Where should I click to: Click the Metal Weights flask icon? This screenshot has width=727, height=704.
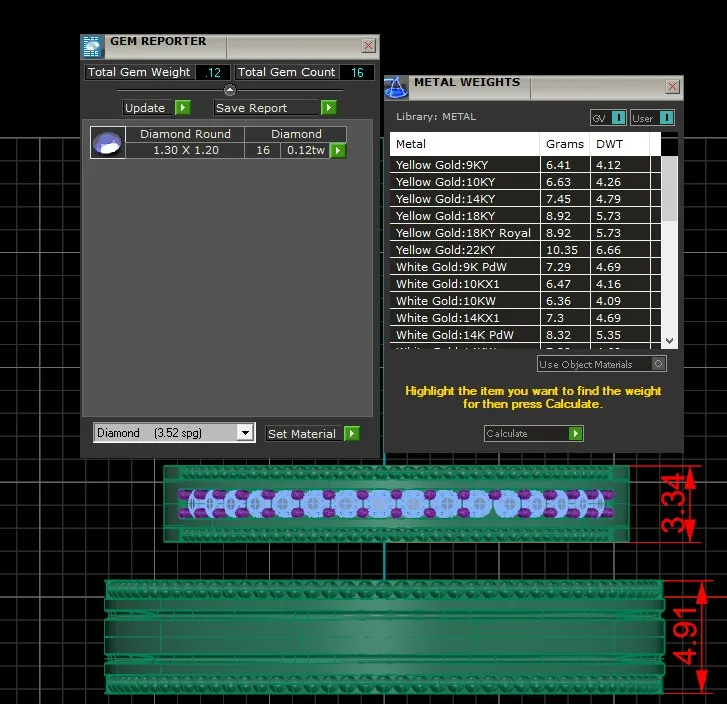pyautogui.click(x=395, y=88)
